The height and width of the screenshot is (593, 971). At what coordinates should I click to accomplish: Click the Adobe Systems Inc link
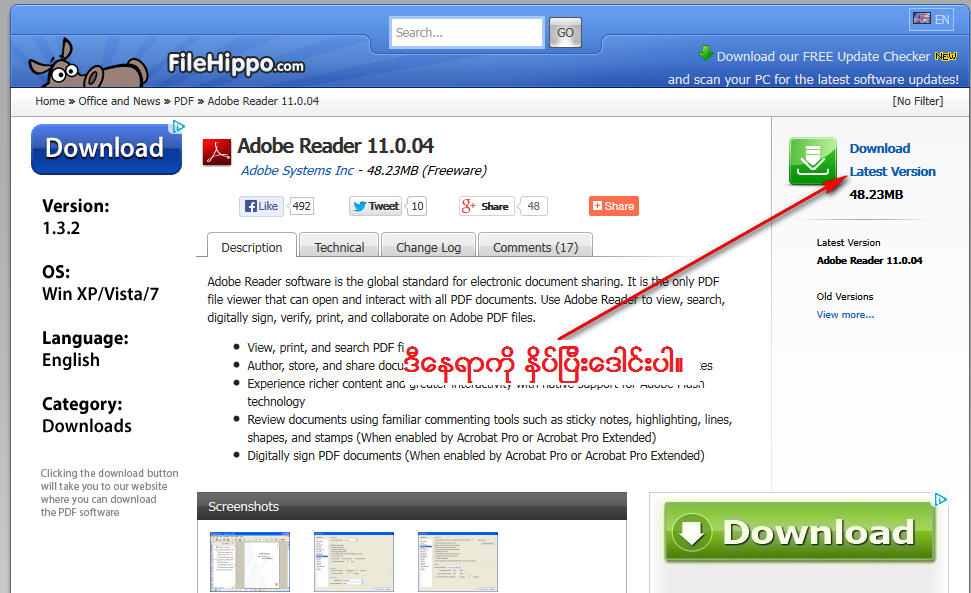coord(297,170)
